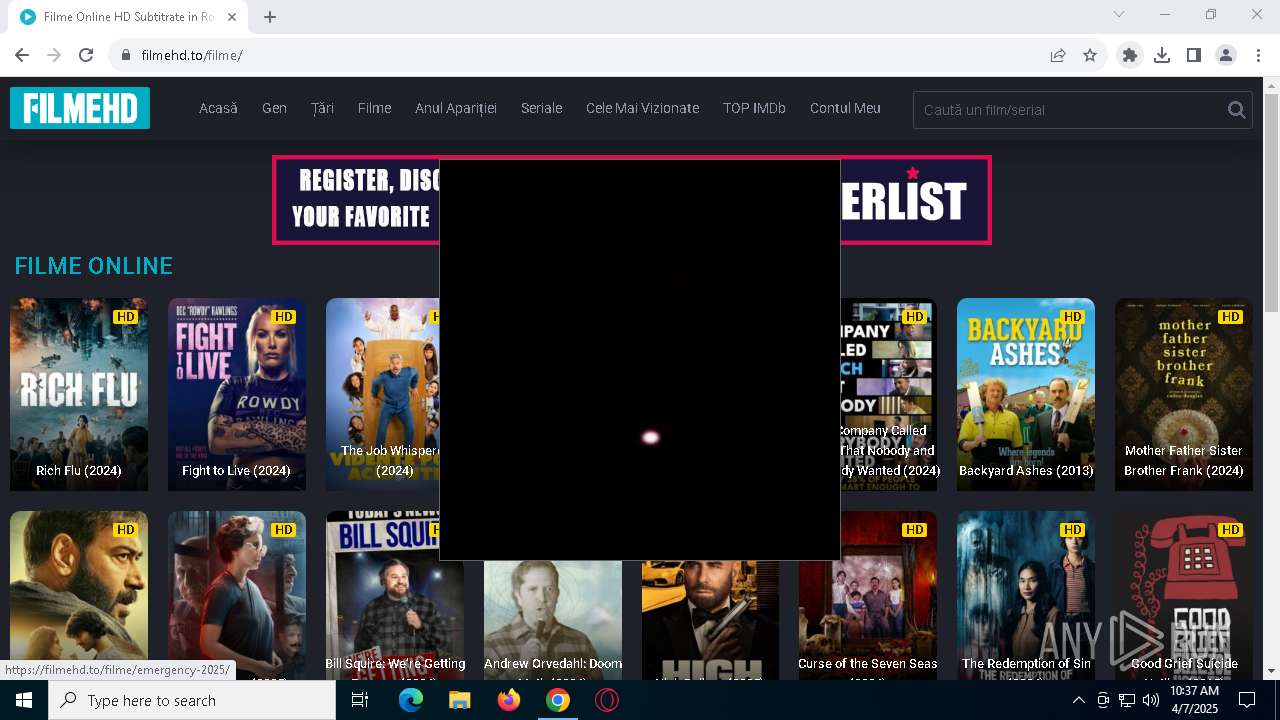1280x720 pixels.
Task: Launch Microsoft Edge from taskbar
Action: coord(411,700)
